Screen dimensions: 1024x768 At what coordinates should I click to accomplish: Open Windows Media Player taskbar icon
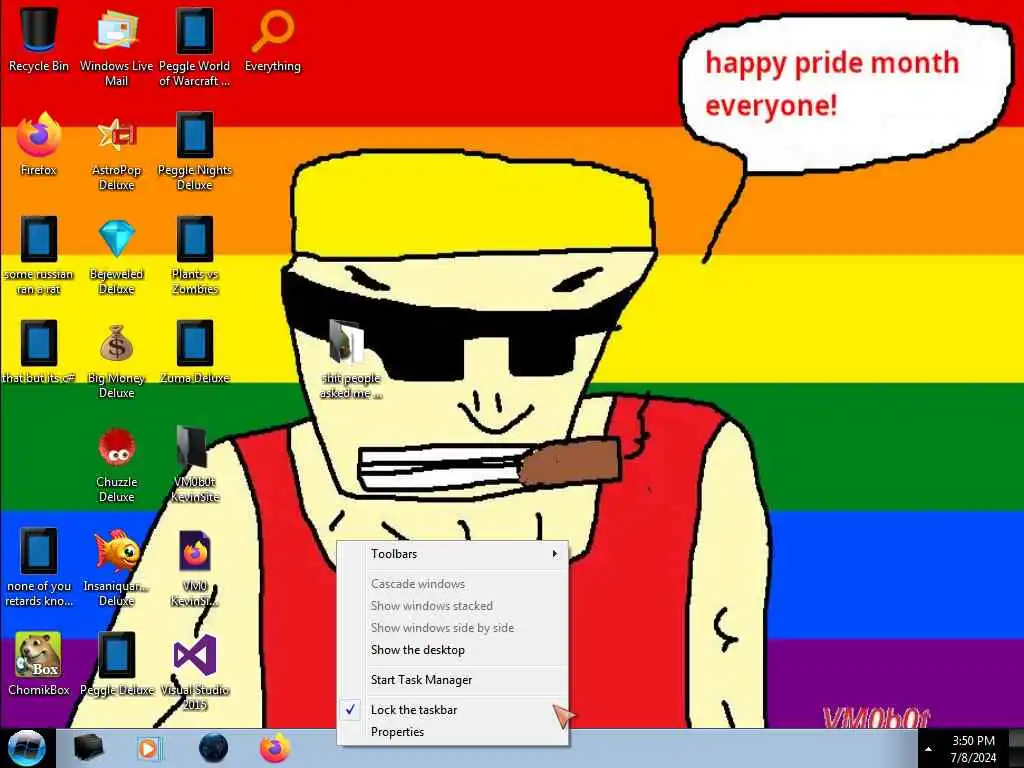[x=149, y=748]
